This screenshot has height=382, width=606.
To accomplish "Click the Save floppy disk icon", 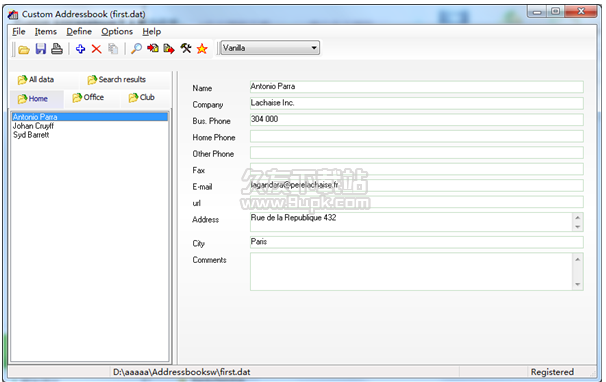I will [x=41, y=49].
